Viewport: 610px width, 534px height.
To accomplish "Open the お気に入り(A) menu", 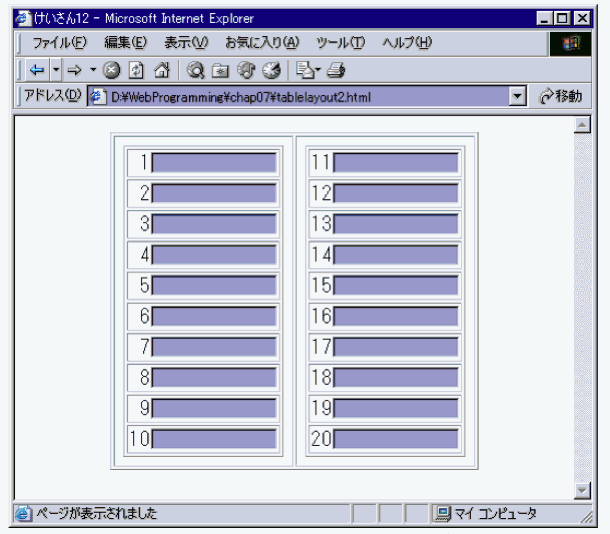I will pyautogui.click(x=261, y=43).
